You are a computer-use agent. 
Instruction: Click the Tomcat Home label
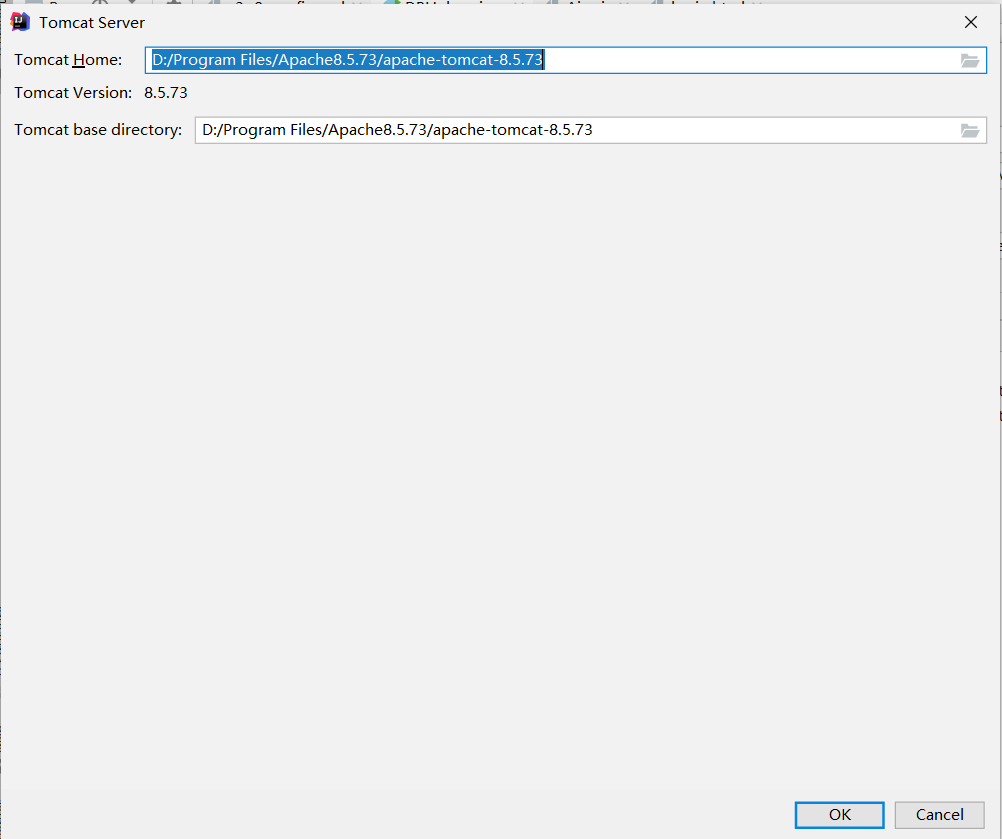tap(68, 60)
